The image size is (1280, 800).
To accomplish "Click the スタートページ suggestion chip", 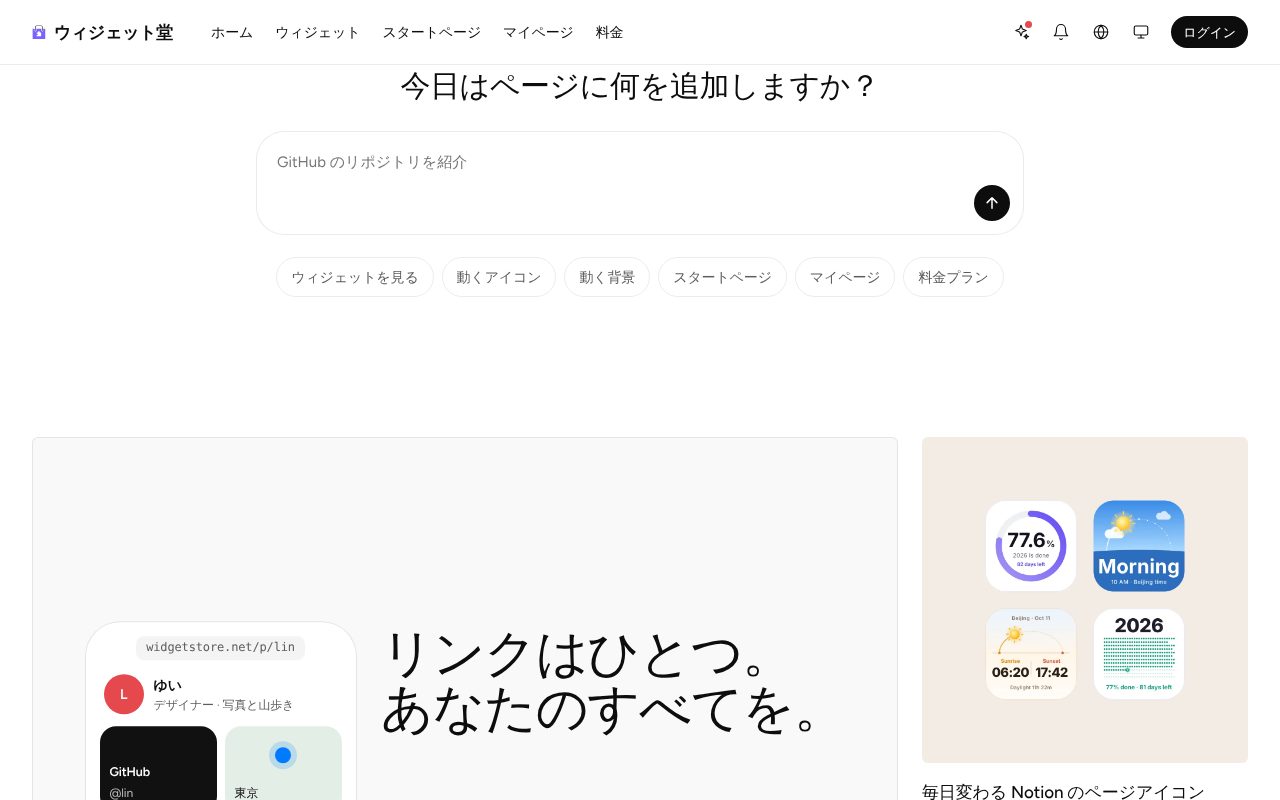I will pos(722,277).
